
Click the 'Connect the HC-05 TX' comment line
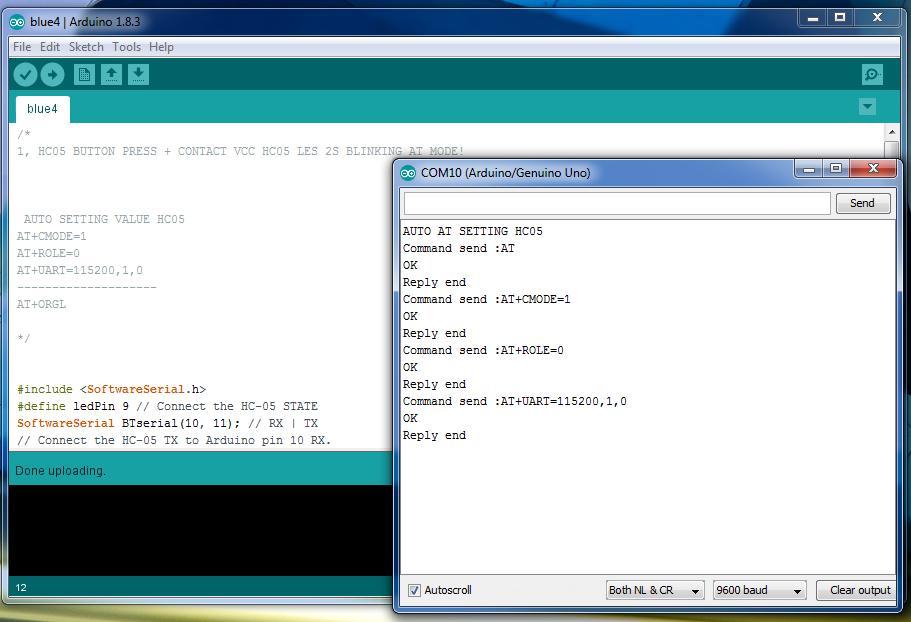coord(174,440)
